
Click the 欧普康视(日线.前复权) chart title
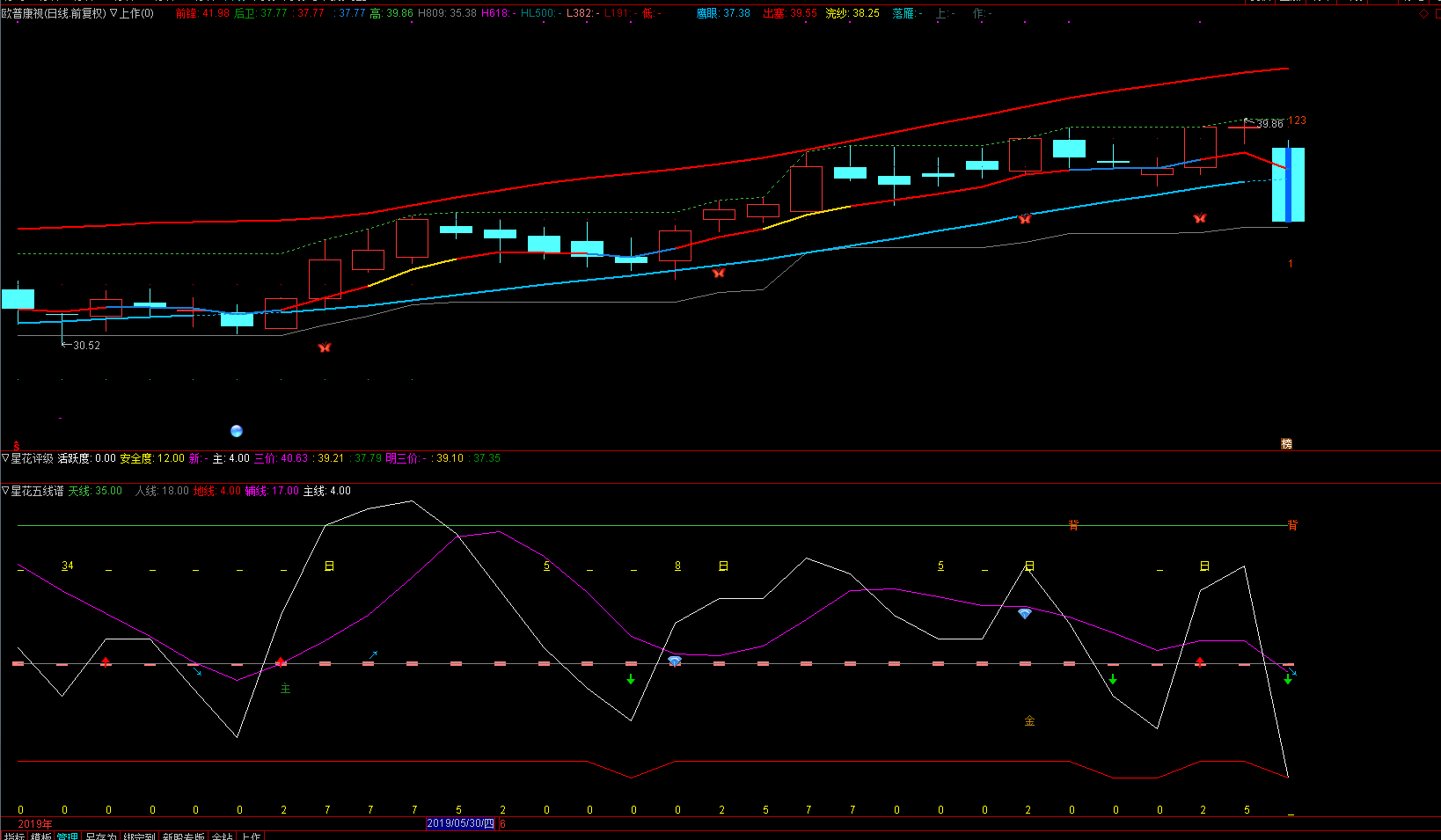pos(54,13)
